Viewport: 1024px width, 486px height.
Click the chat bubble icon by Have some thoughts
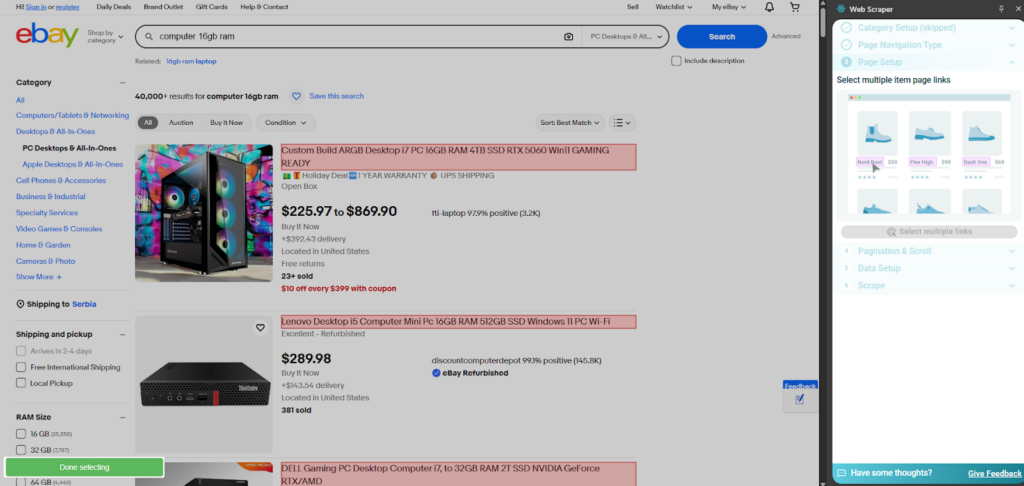coord(842,473)
